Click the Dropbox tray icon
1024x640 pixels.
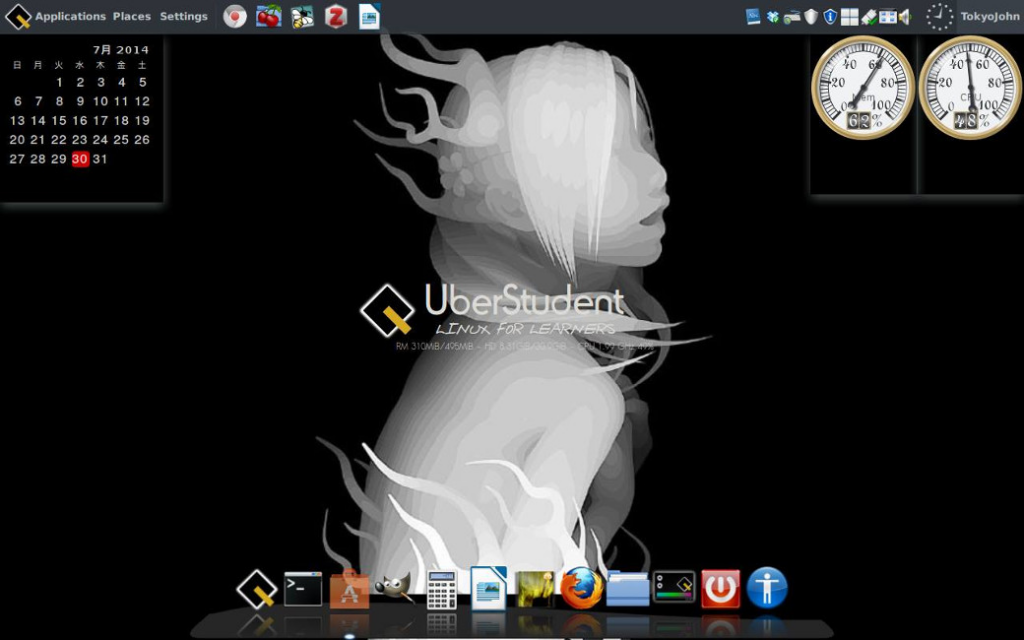click(x=772, y=16)
